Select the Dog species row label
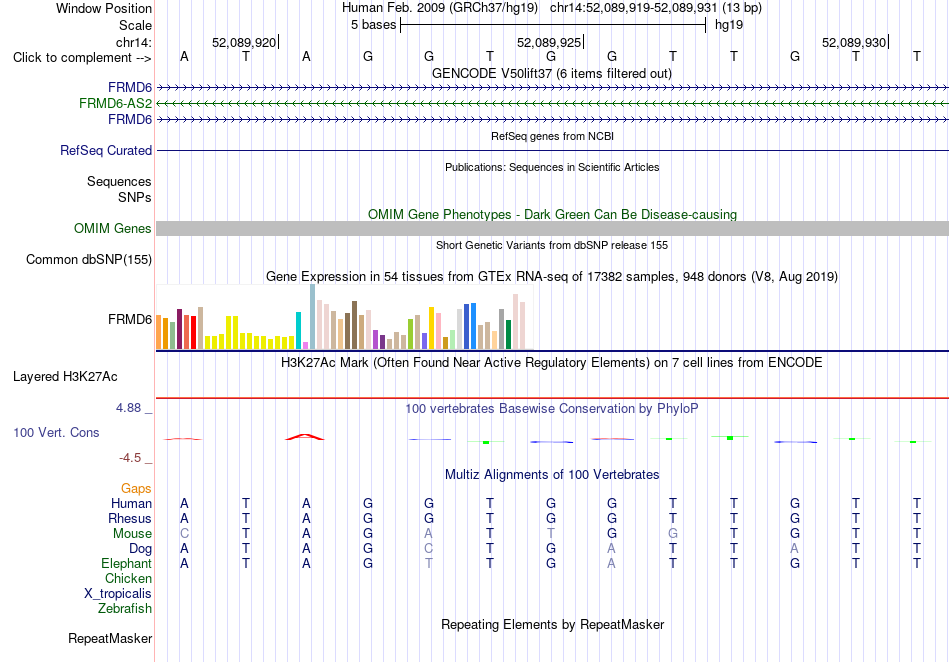950x662 pixels. coord(140,549)
